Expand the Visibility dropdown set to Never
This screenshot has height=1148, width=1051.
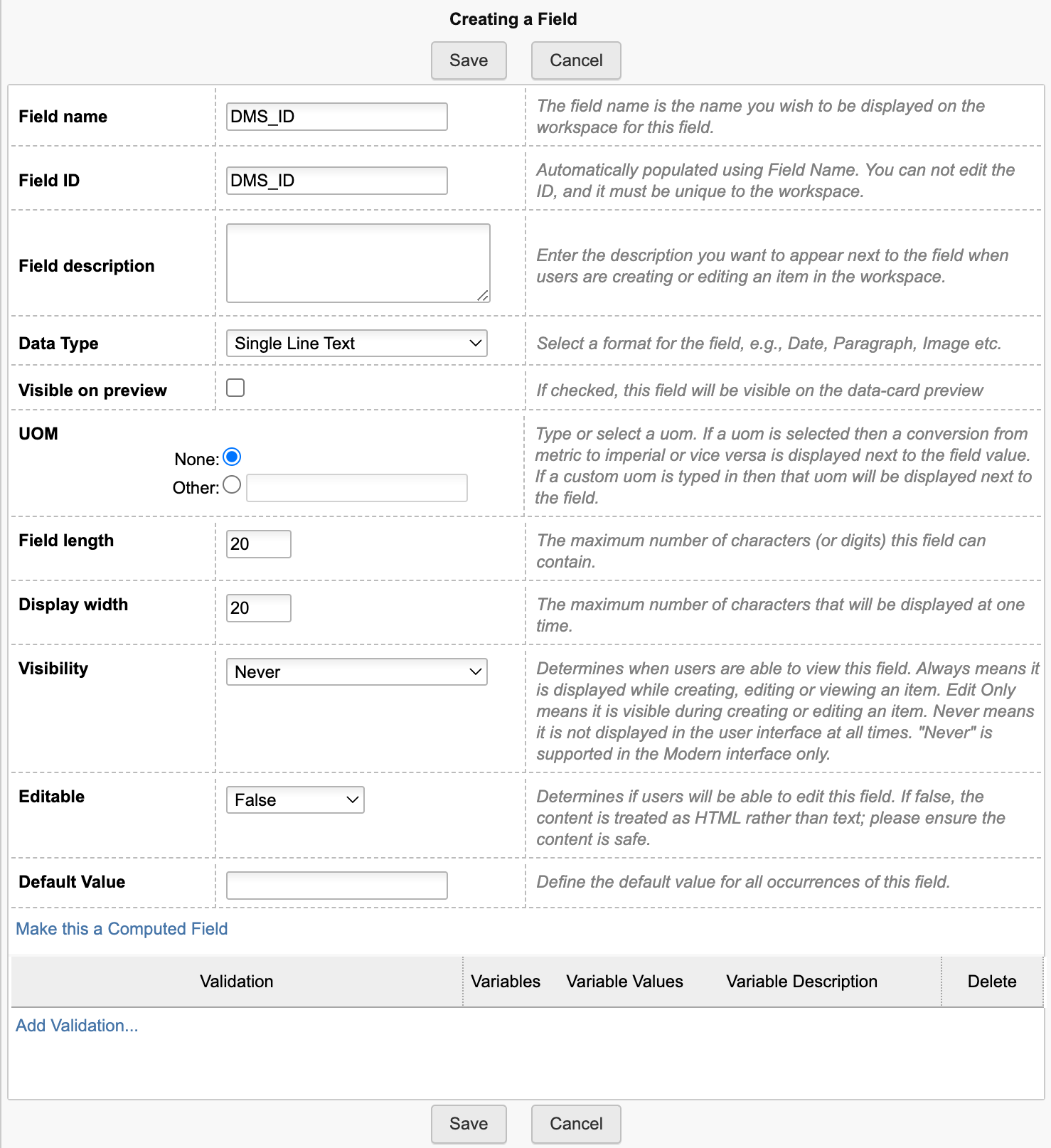356,672
